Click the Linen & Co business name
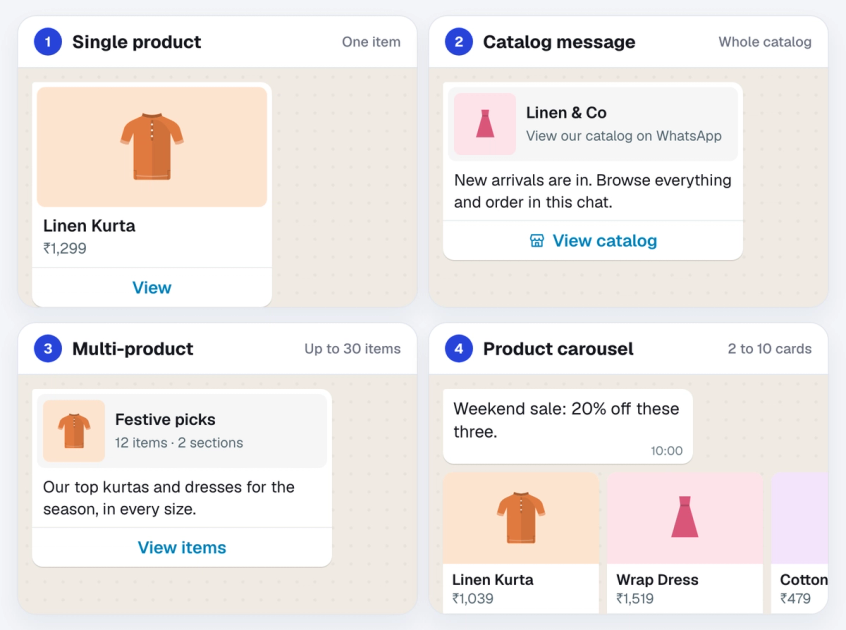The image size is (846, 630). point(566,112)
